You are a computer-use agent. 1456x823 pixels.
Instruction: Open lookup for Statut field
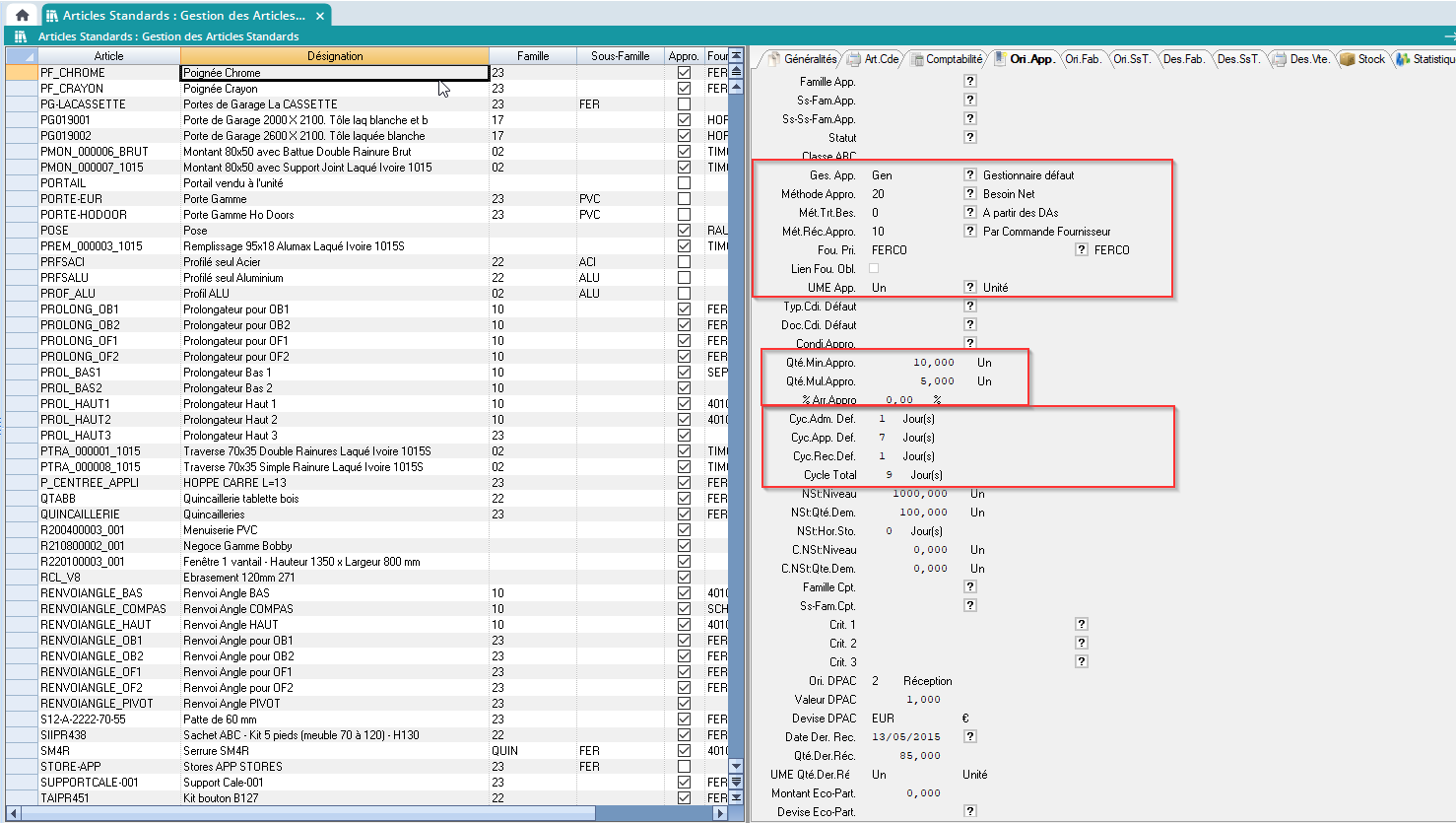tap(970, 138)
